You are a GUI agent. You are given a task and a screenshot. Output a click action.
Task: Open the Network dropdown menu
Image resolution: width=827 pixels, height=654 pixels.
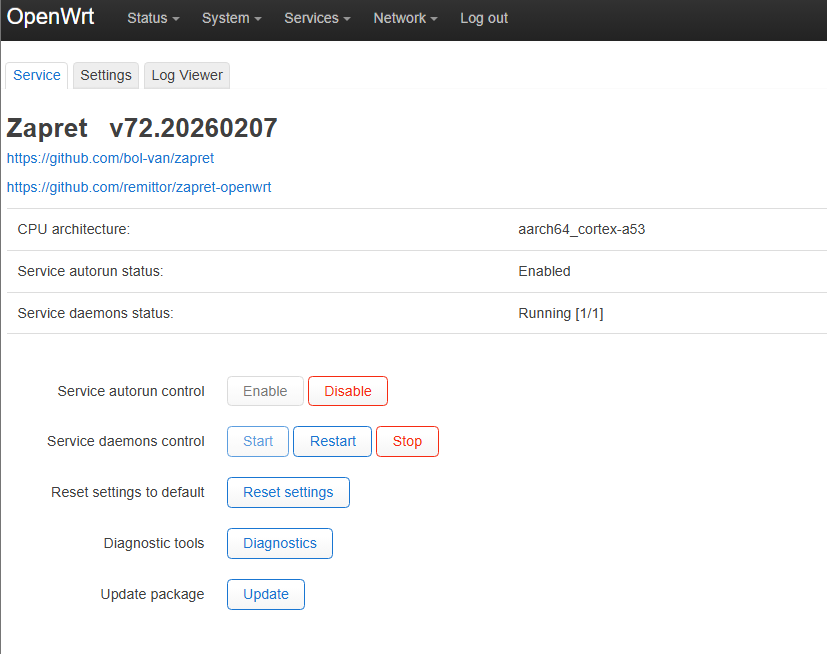click(405, 18)
